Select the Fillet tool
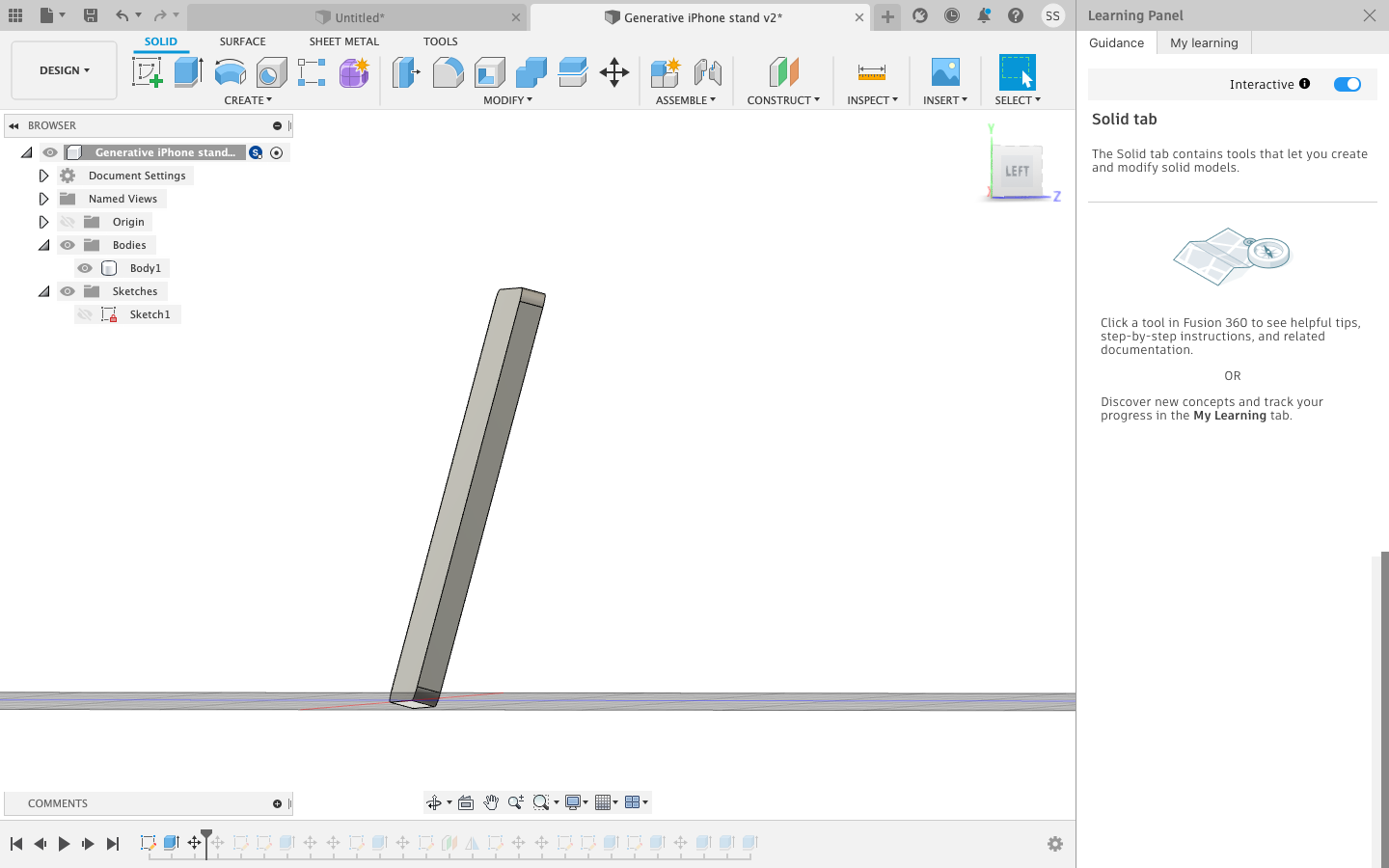1389x868 pixels. tap(448, 72)
